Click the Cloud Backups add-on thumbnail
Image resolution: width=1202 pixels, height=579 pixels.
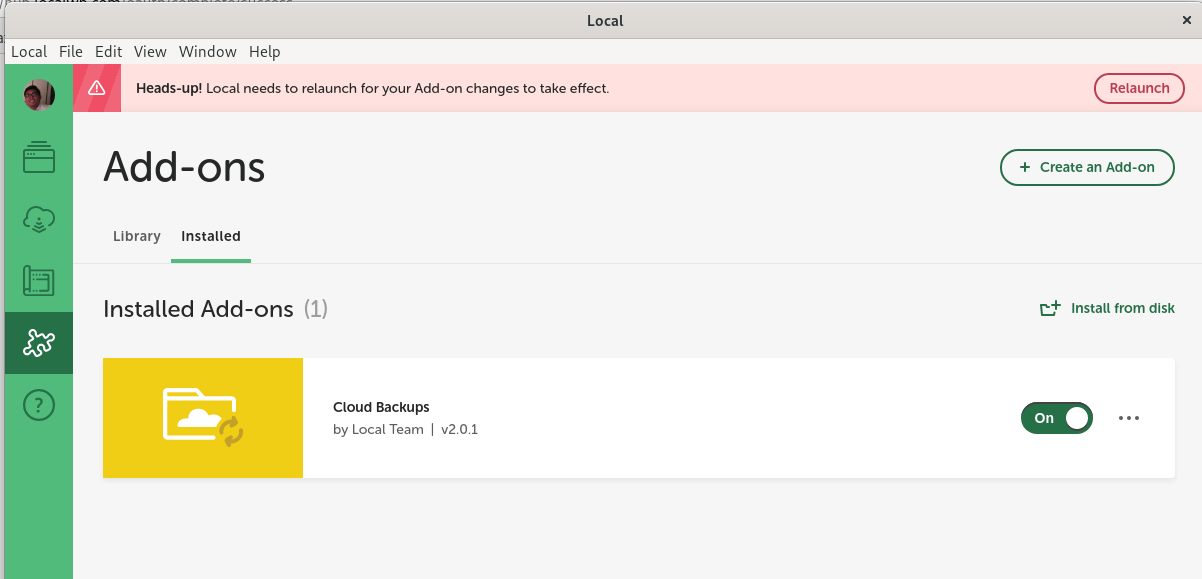203,418
